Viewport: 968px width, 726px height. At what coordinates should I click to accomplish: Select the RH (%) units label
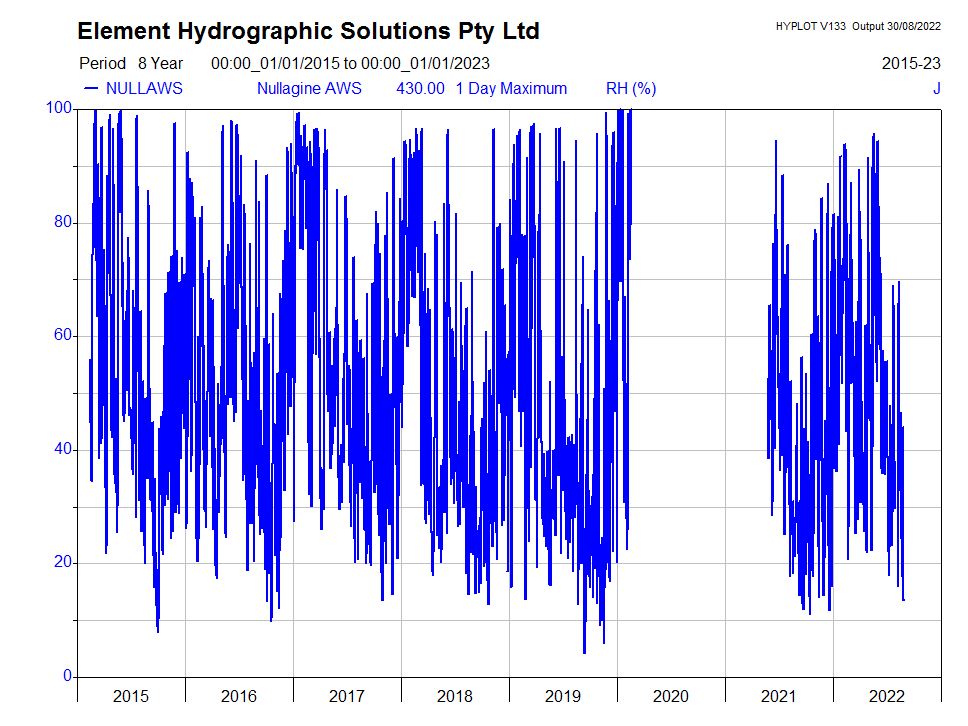(631, 88)
